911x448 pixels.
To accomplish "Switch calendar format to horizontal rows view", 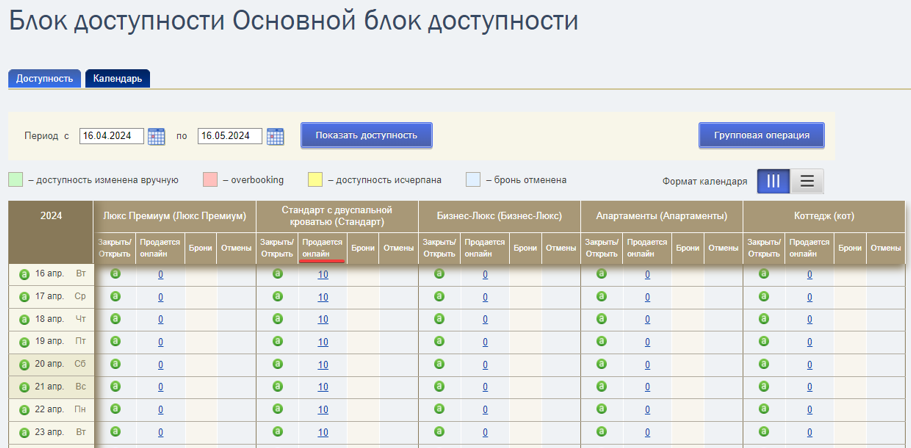I will point(807,181).
